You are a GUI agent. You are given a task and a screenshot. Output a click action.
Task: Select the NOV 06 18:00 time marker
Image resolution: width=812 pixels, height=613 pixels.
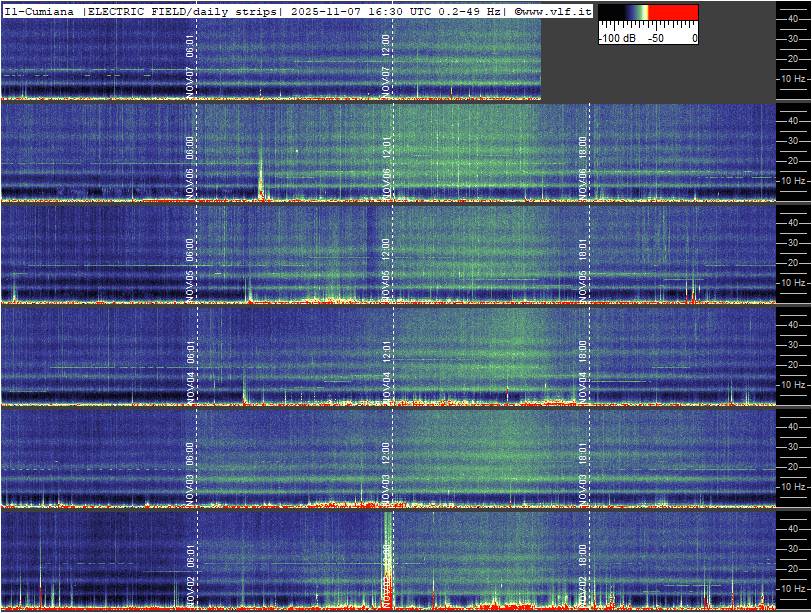(x=583, y=165)
